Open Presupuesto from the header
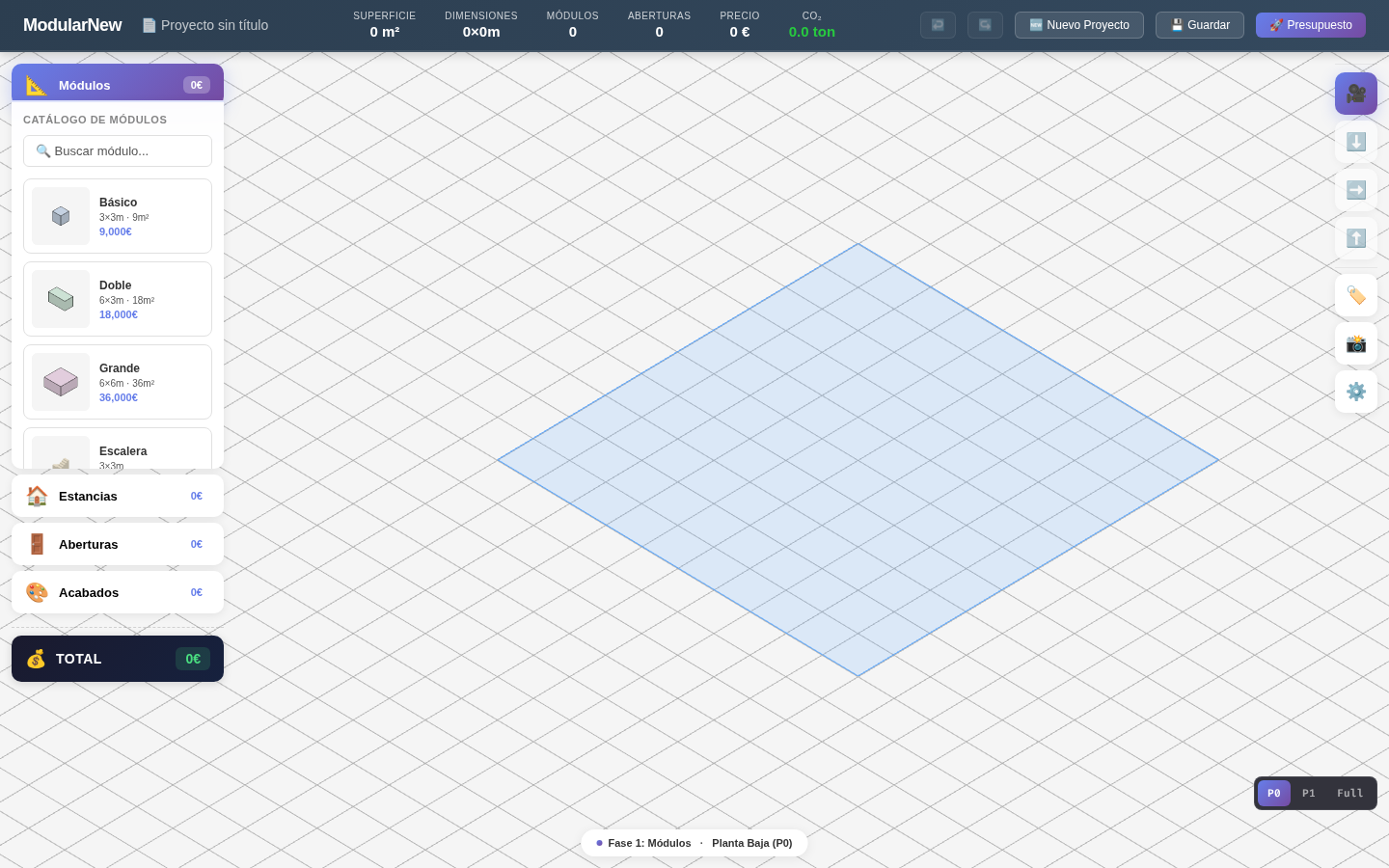Image resolution: width=1389 pixels, height=868 pixels. 1310,25
